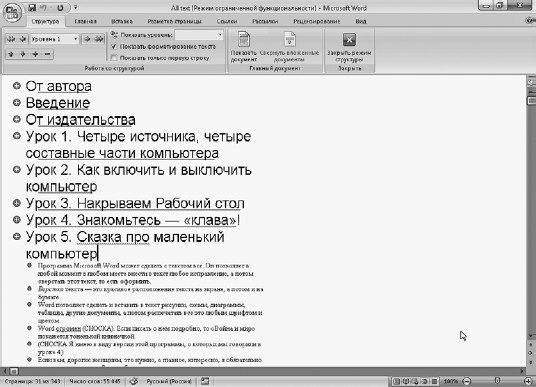Image resolution: width=536 pixels, height=387 pixels.
Task: Open the Уровень 1 outline level dropdown
Action: point(54,39)
